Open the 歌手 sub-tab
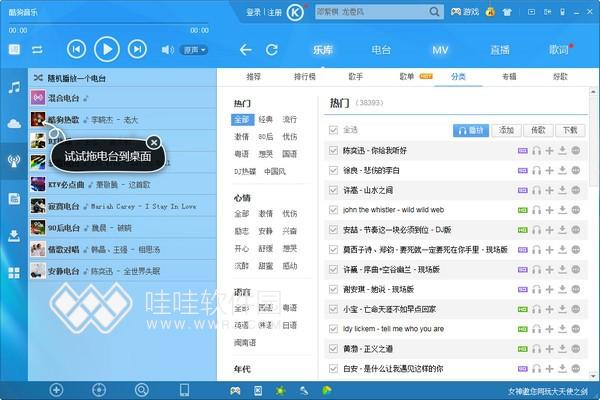This screenshot has width=600, height=400. (355, 77)
